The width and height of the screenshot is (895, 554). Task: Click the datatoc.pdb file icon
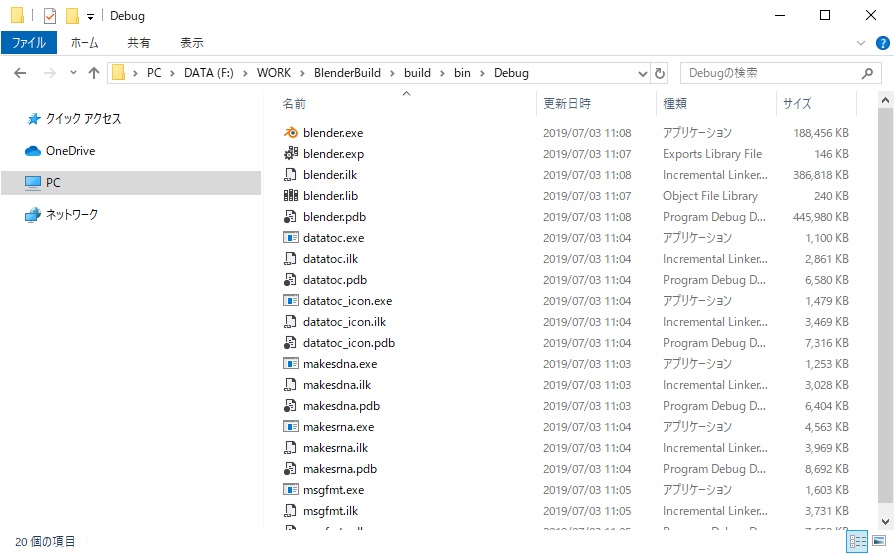[x=291, y=280]
